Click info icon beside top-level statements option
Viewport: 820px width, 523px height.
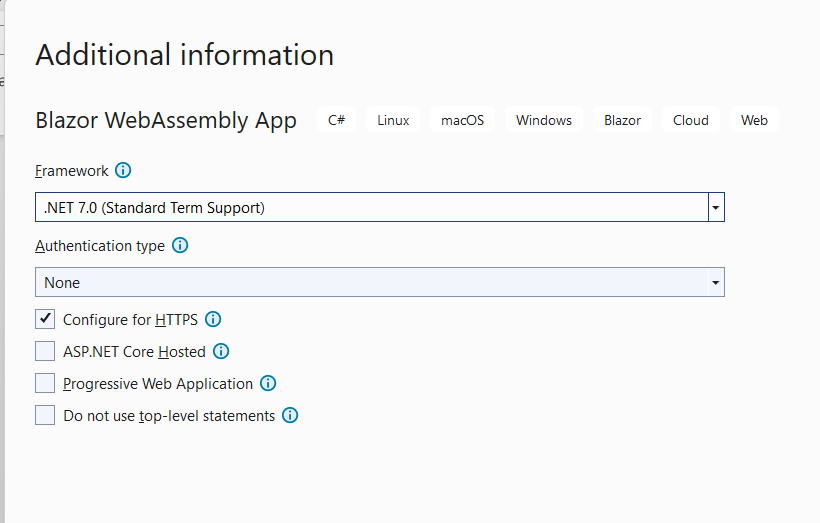click(290, 416)
